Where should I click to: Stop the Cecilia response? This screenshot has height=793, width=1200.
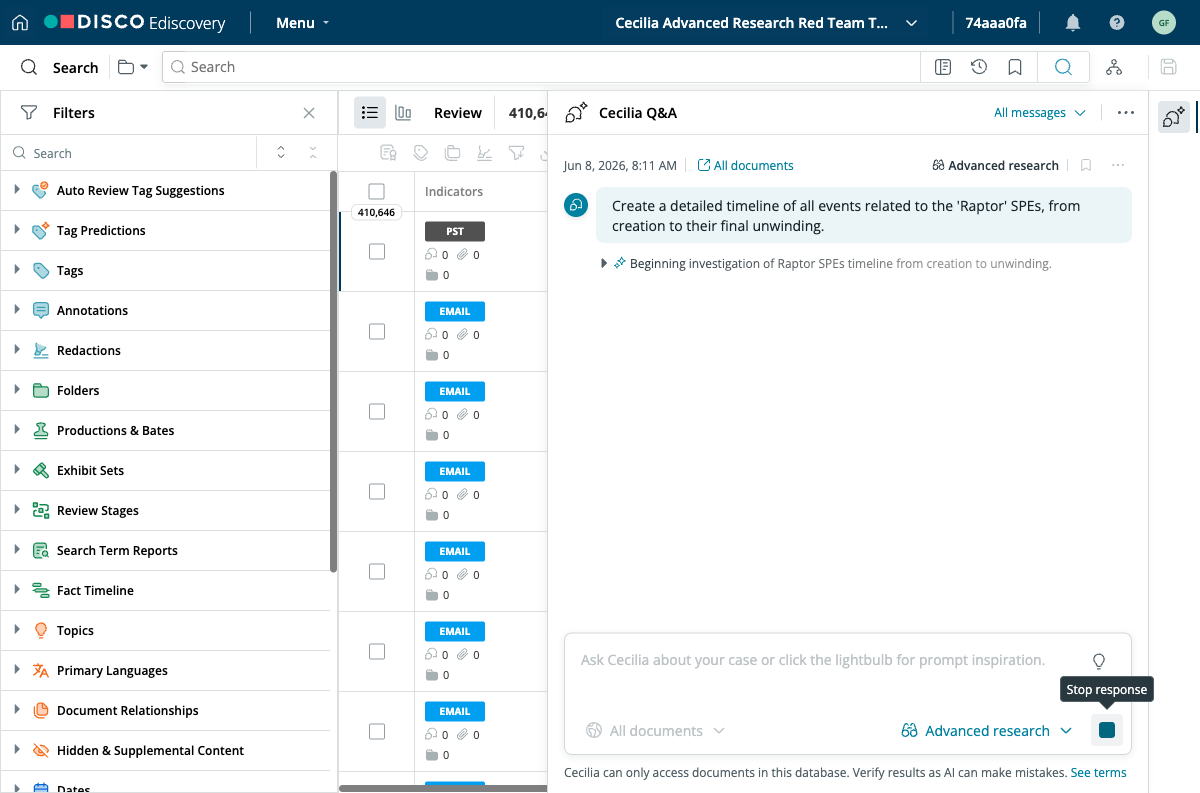(x=1107, y=730)
